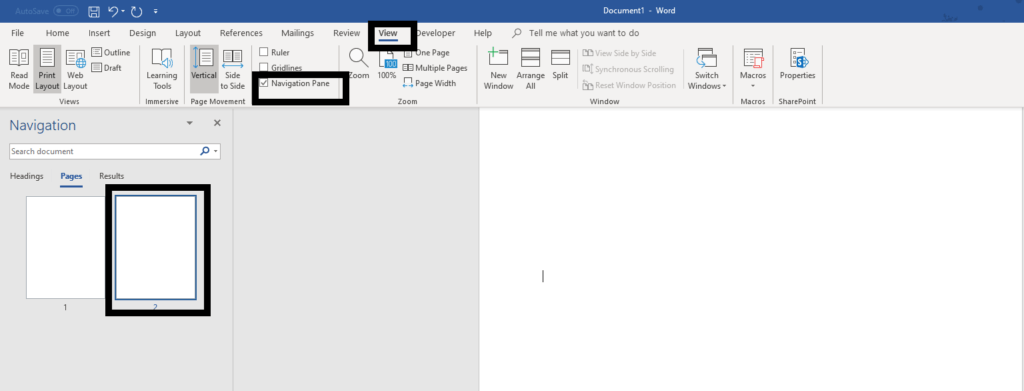This screenshot has height=391, width=1024.
Task: Open the Insert tab
Action: (x=99, y=33)
